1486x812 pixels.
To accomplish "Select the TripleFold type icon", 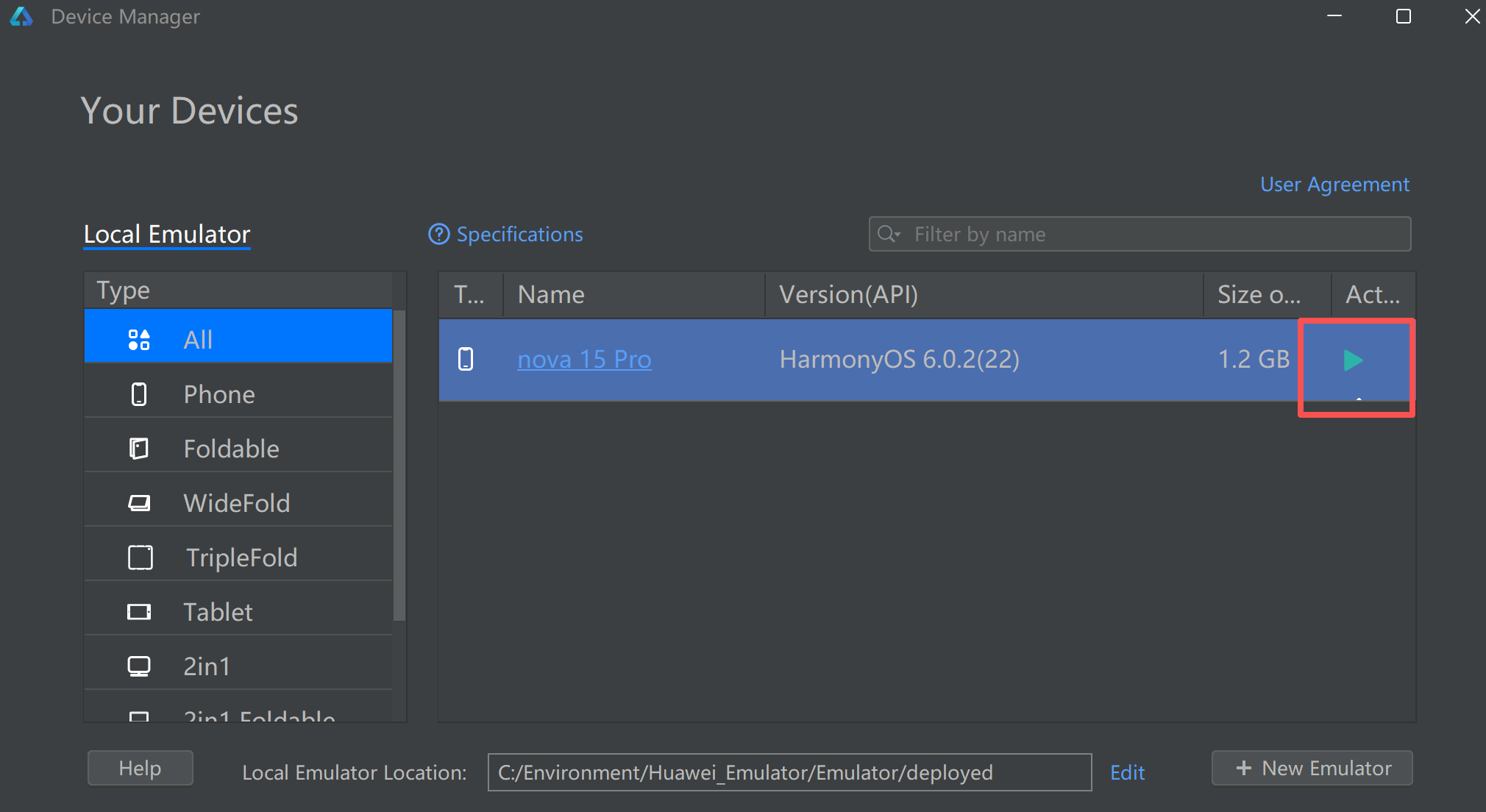I will point(140,558).
